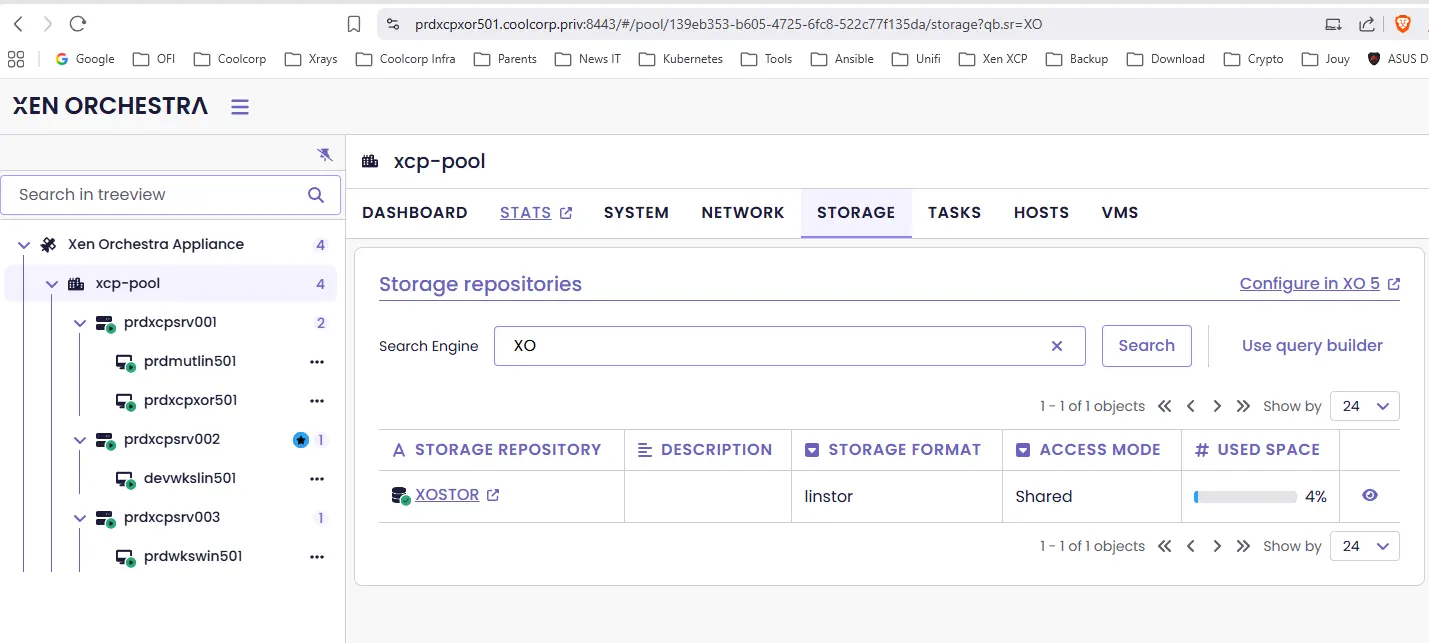This screenshot has width=1429, height=643.
Task: Clear the Search Engine field with X icon
Action: click(1057, 346)
